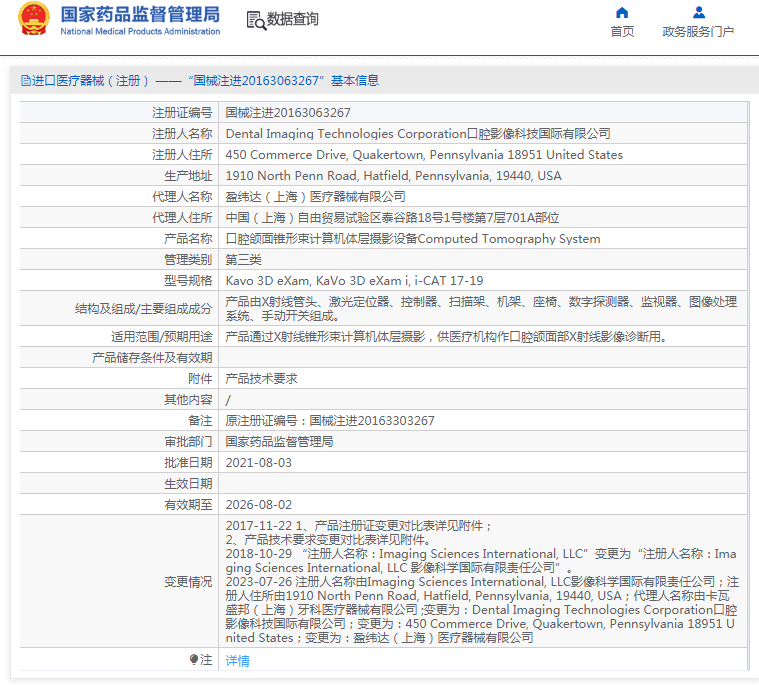759x685 pixels.
Task: Select agent name 盈纬达（上海）医疗器械有限公司
Action: pyautogui.click(x=316, y=197)
